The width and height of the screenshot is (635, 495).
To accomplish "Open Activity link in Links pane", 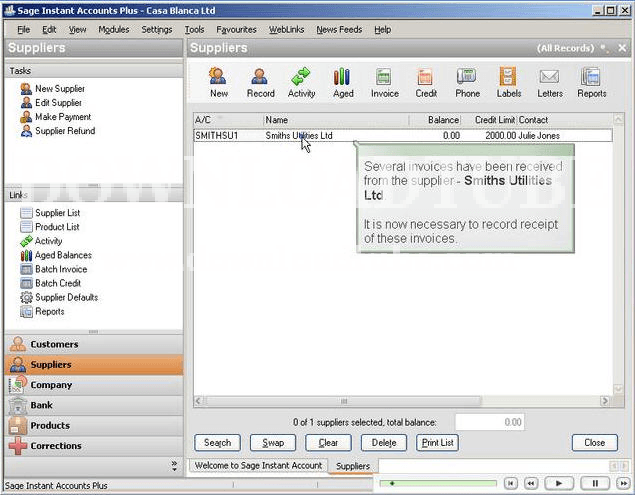I will (x=41, y=241).
